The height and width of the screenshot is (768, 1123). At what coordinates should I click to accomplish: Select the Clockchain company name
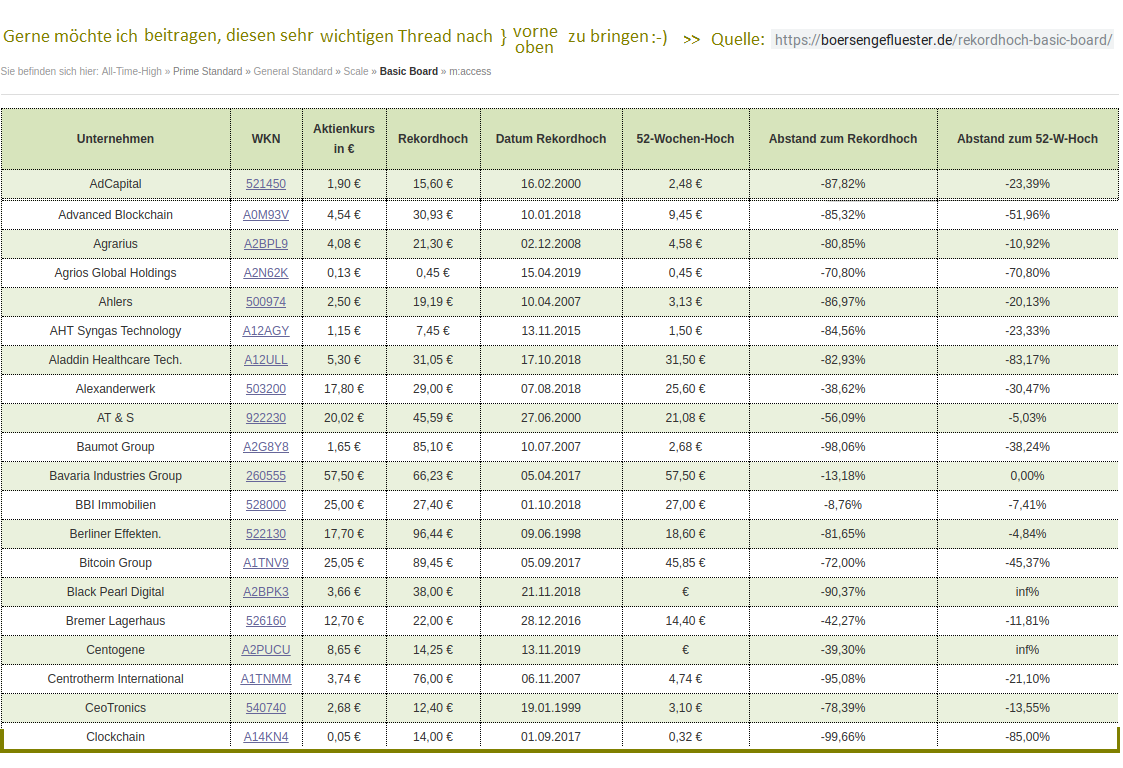(115, 737)
